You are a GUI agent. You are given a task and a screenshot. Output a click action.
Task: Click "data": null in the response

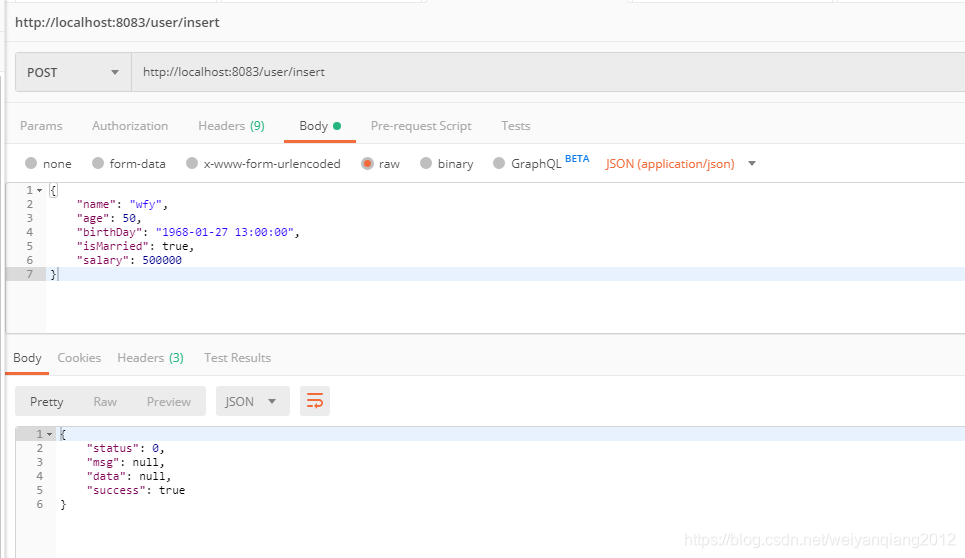pos(129,476)
